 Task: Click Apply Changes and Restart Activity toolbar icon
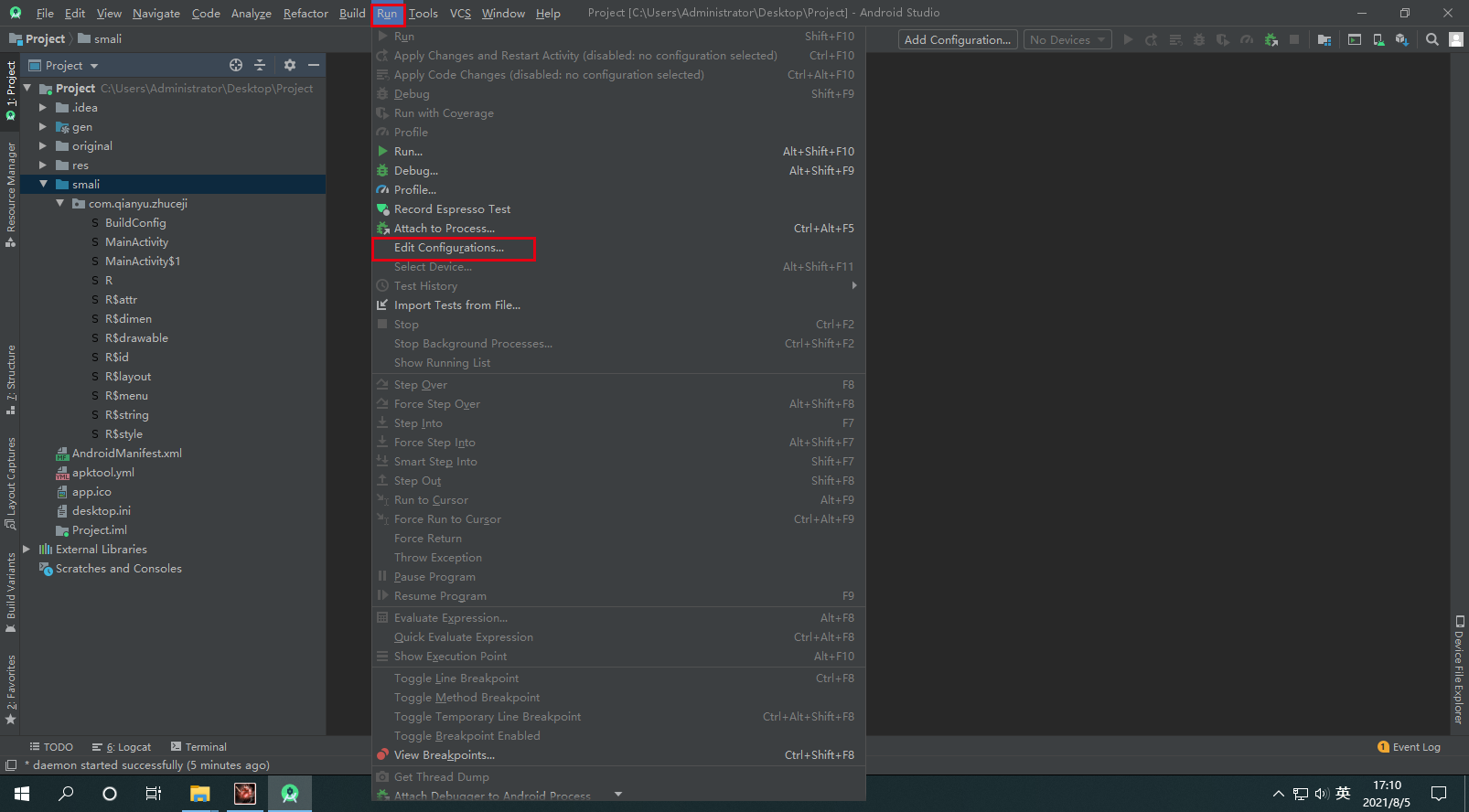coord(1152,39)
